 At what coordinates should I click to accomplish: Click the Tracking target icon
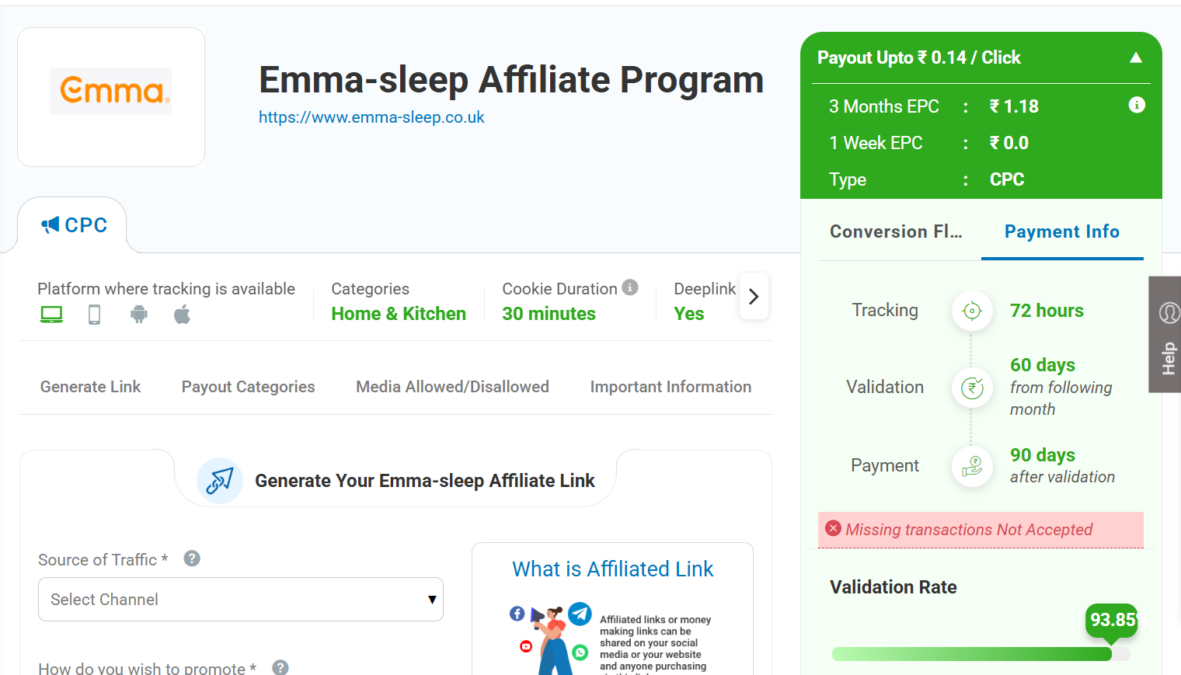pyautogui.click(x=972, y=311)
